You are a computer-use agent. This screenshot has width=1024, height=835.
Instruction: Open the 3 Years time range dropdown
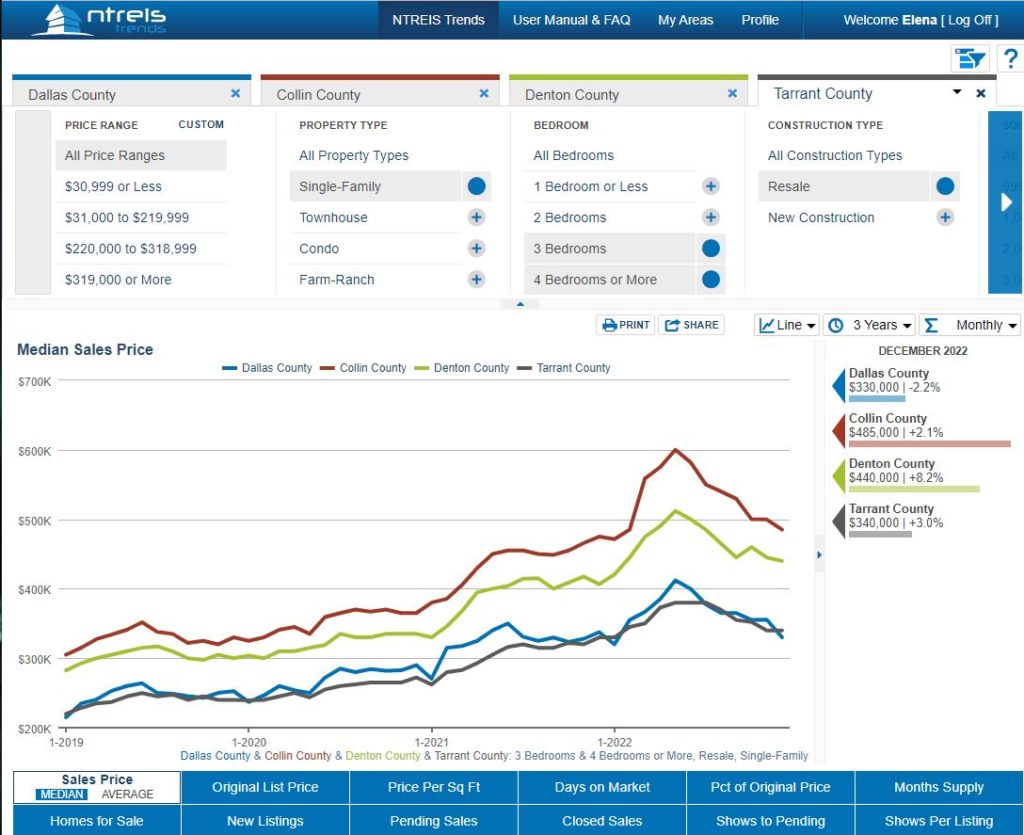click(x=869, y=324)
